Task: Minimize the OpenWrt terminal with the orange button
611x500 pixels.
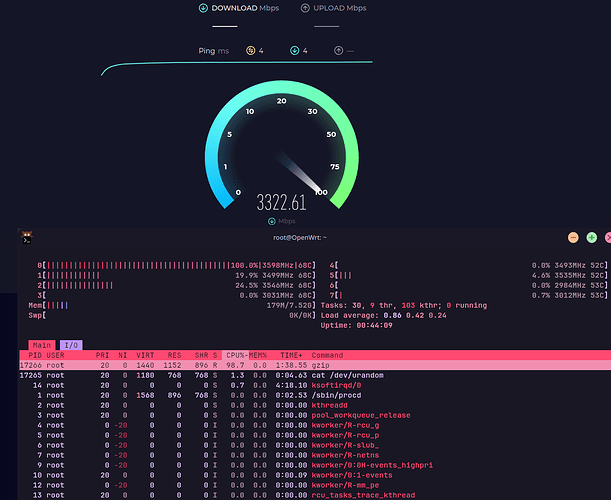Action: tap(573, 237)
